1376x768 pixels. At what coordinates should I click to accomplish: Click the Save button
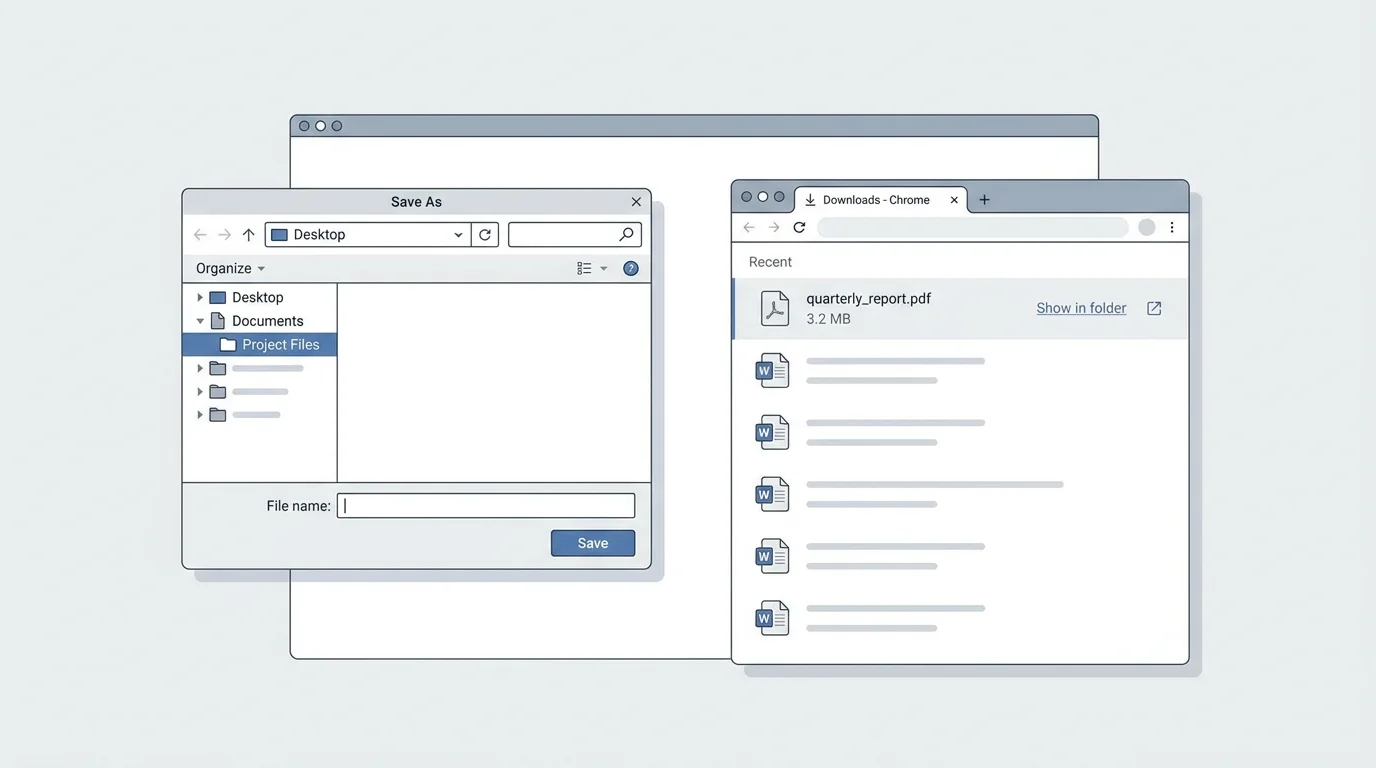(593, 543)
